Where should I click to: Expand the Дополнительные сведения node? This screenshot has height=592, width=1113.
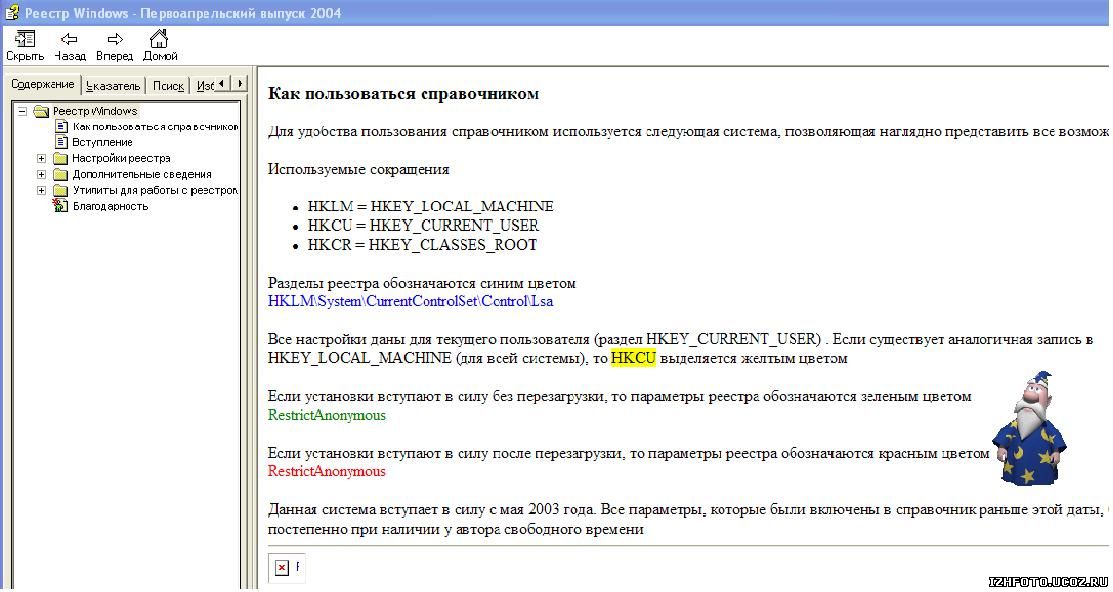click(x=42, y=175)
